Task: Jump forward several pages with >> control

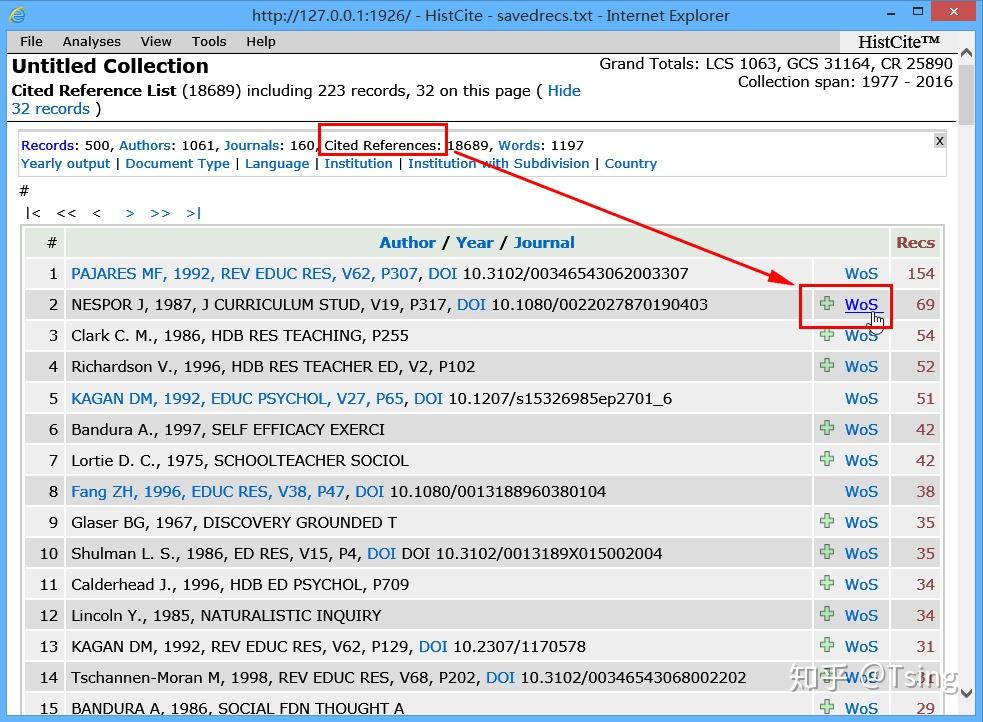Action: 160,213
